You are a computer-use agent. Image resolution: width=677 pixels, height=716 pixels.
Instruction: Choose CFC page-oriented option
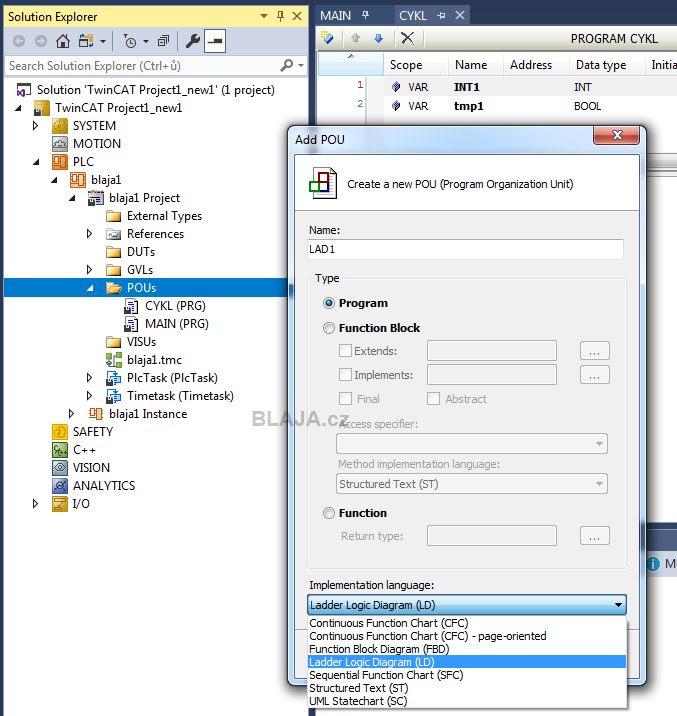467,636
